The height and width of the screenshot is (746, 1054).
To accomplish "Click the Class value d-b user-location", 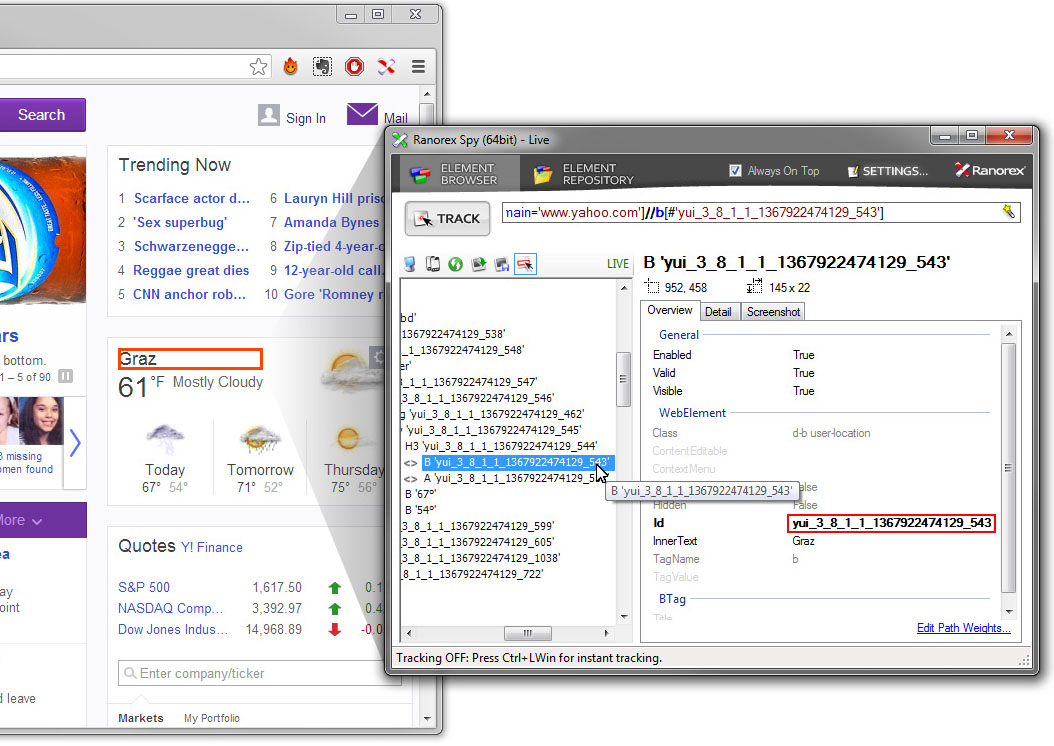I will pyautogui.click(x=831, y=433).
